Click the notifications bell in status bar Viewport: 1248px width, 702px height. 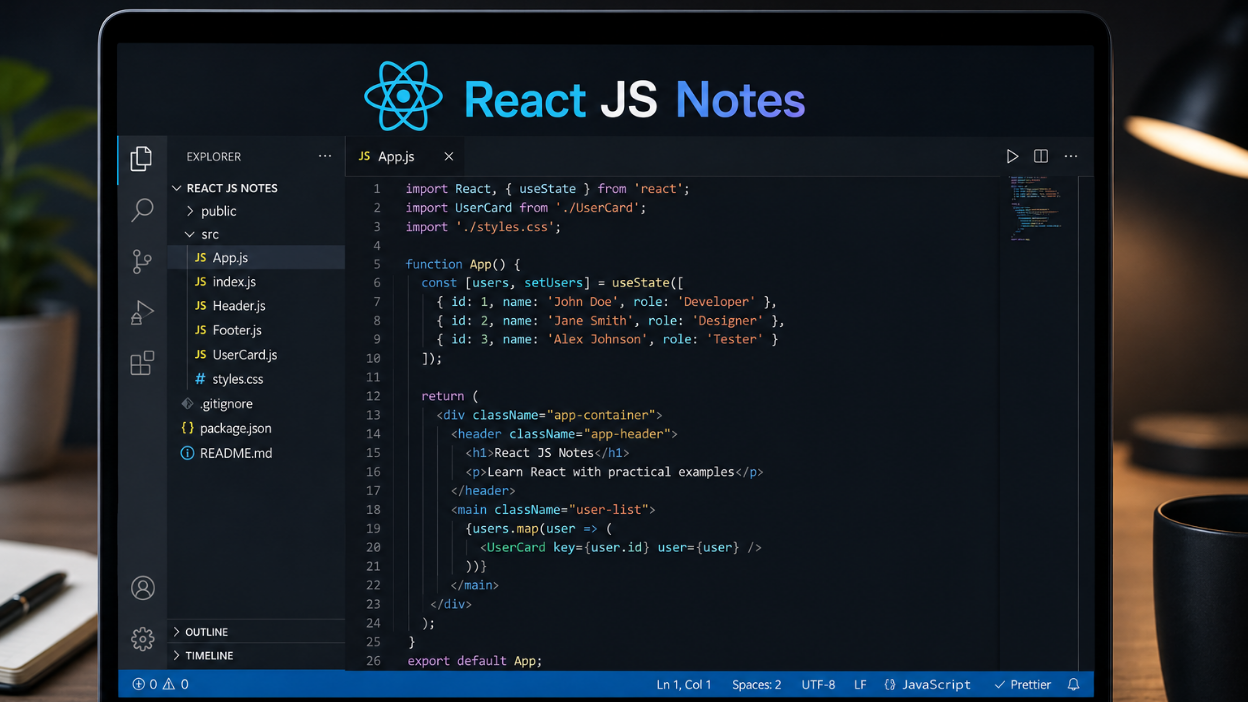[1074, 685]
